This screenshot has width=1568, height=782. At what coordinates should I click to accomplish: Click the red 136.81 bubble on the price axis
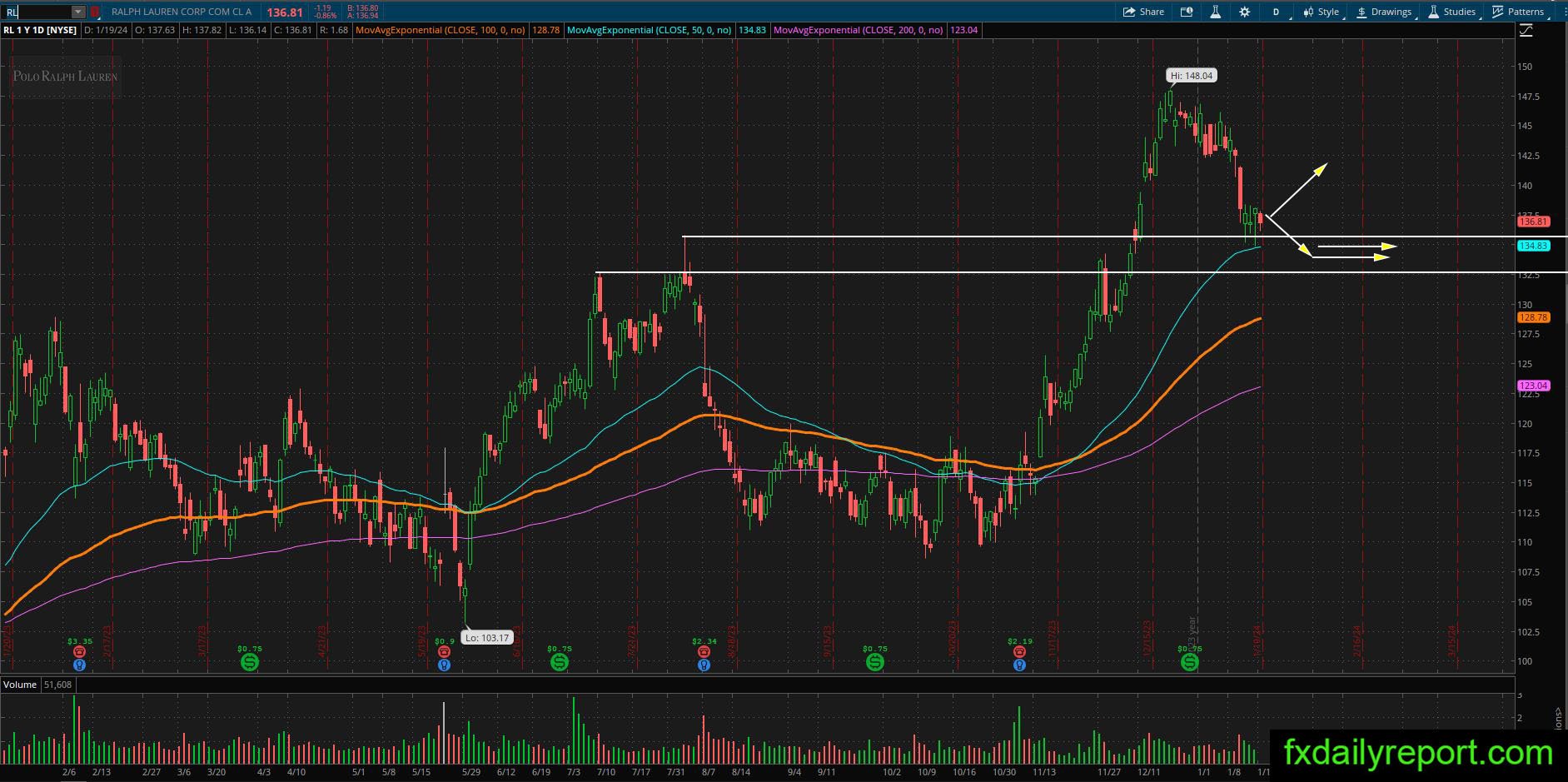coord(1533,222)
